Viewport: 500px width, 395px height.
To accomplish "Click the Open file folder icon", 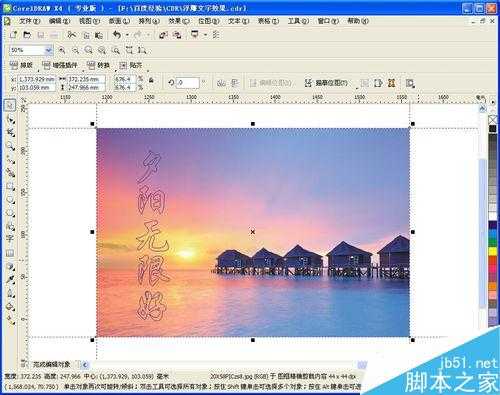I will click(27, 35).
